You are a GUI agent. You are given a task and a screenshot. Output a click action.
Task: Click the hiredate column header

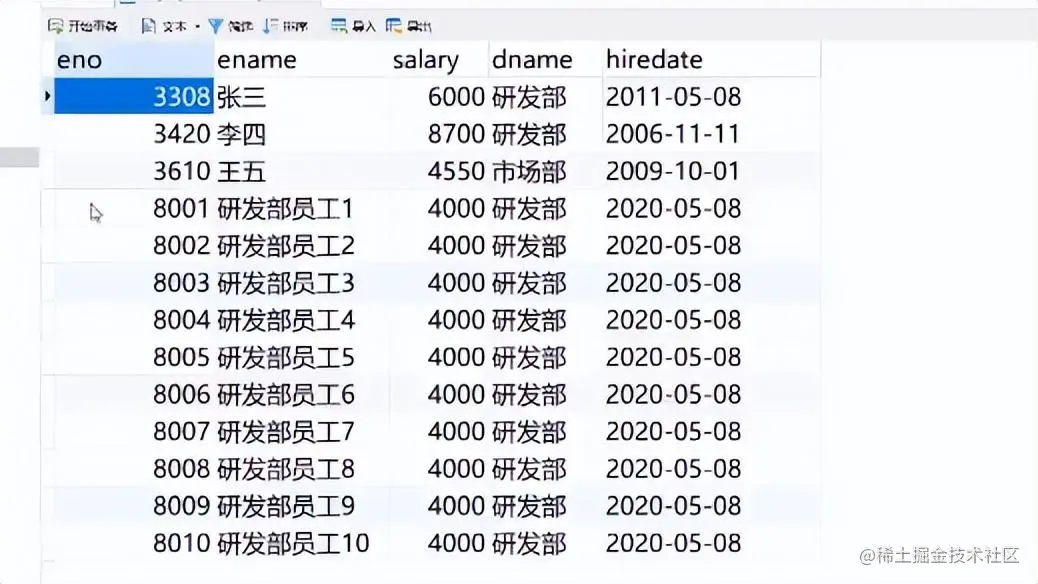712,60
